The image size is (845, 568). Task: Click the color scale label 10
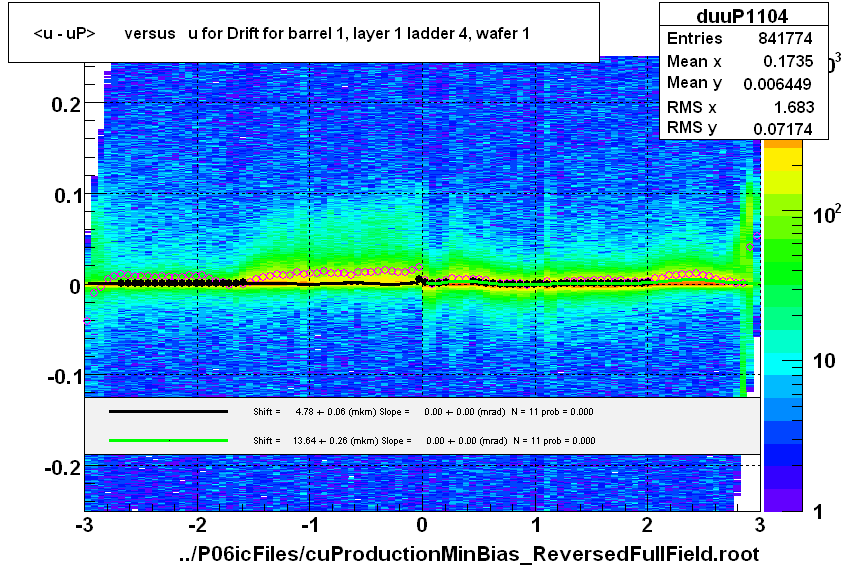824,360
